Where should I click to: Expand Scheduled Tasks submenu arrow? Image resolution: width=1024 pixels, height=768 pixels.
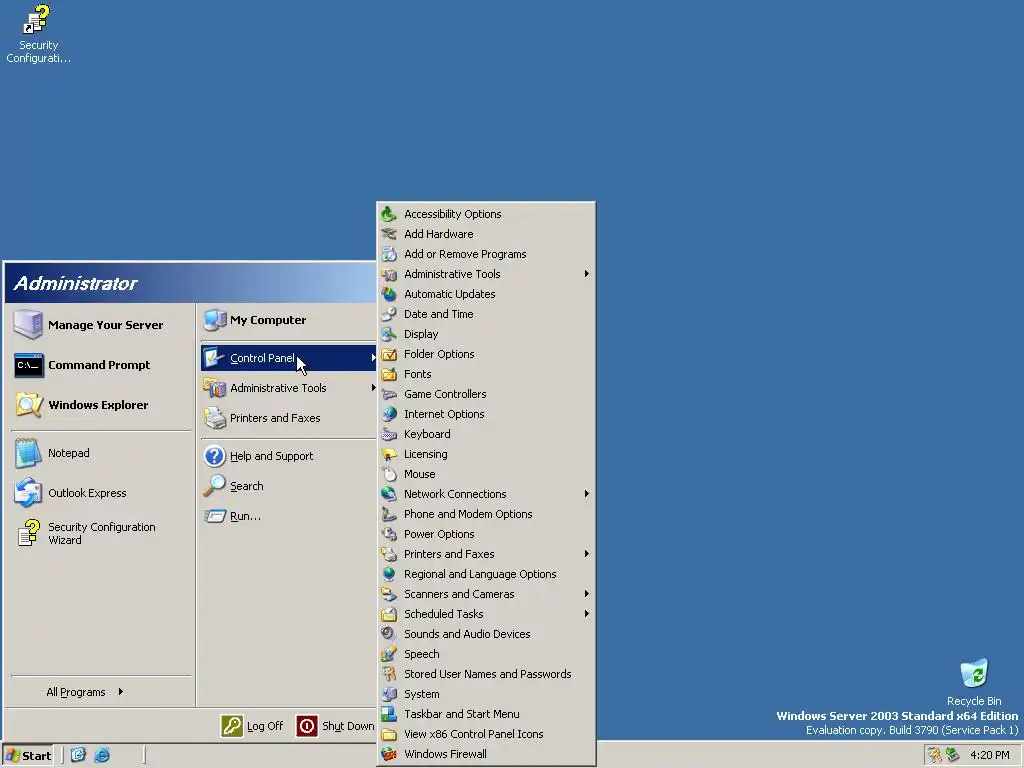click(x=586, y=614)
